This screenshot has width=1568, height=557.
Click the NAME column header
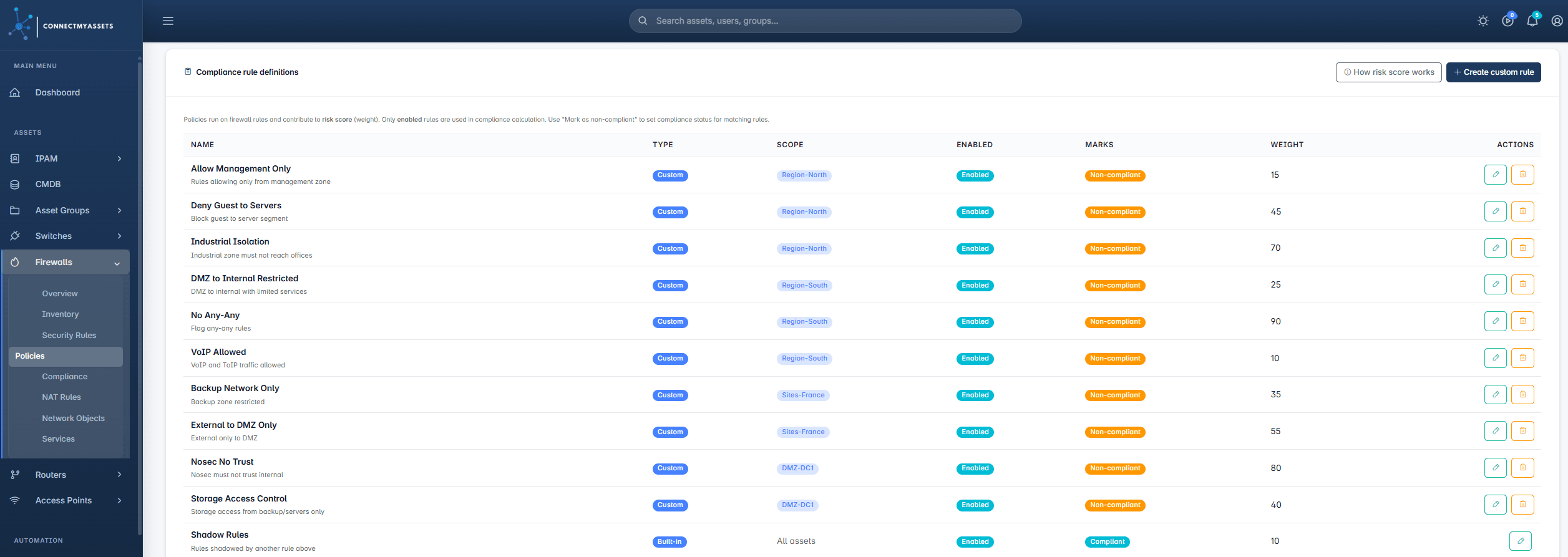click(x=202, y=145)
